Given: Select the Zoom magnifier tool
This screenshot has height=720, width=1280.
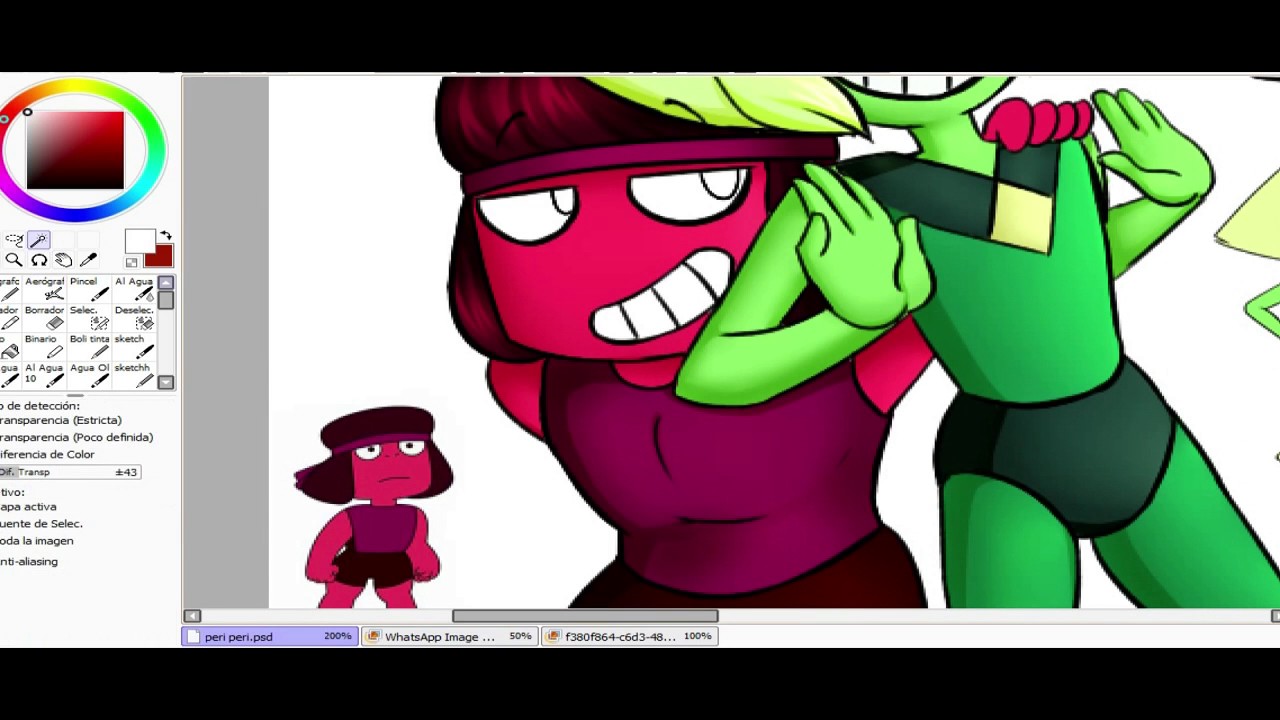Looking at the screenshot, I should (14, 260).
